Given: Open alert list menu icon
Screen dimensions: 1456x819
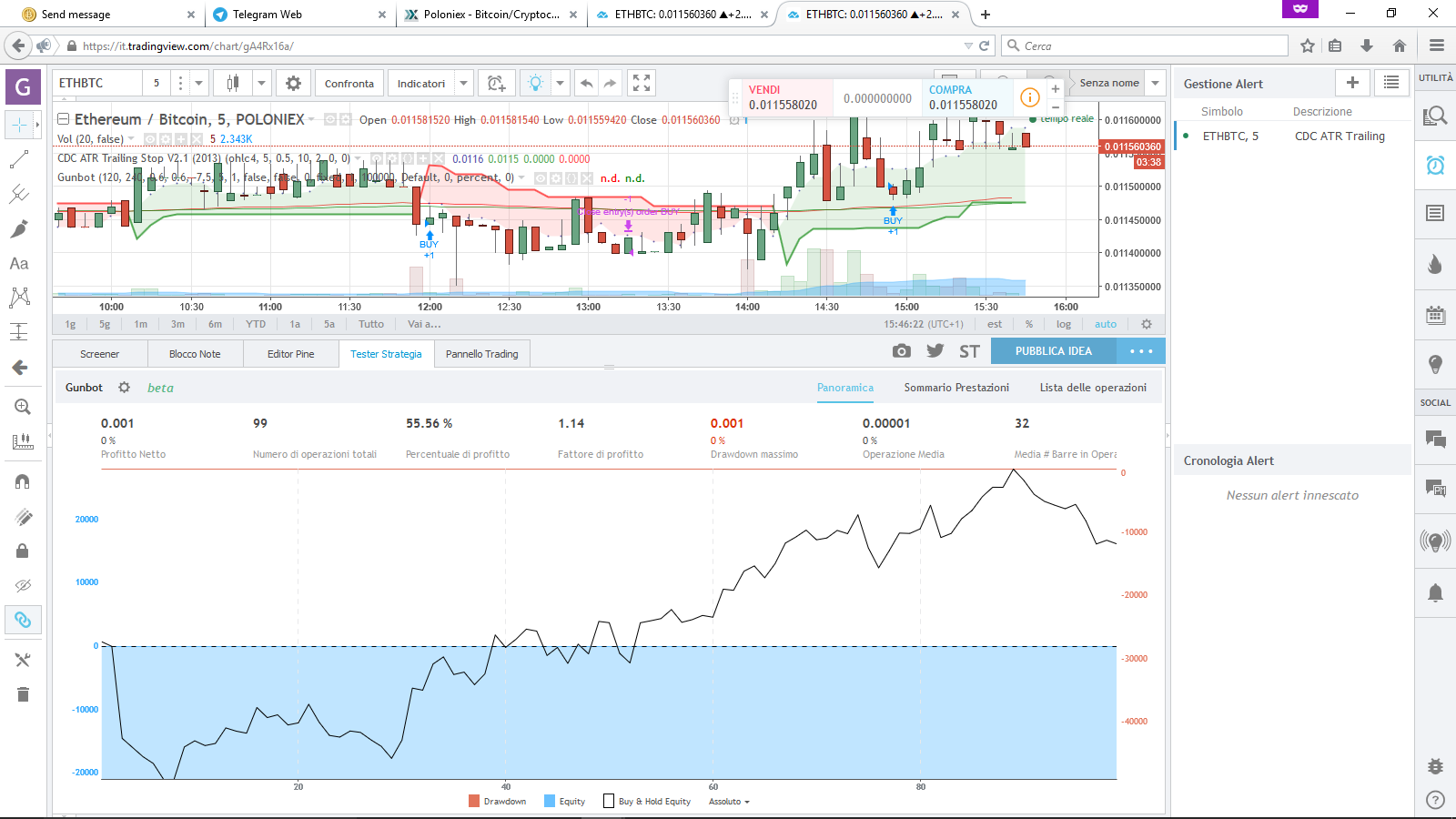Looking at the screenshot, I should 1391,83.
